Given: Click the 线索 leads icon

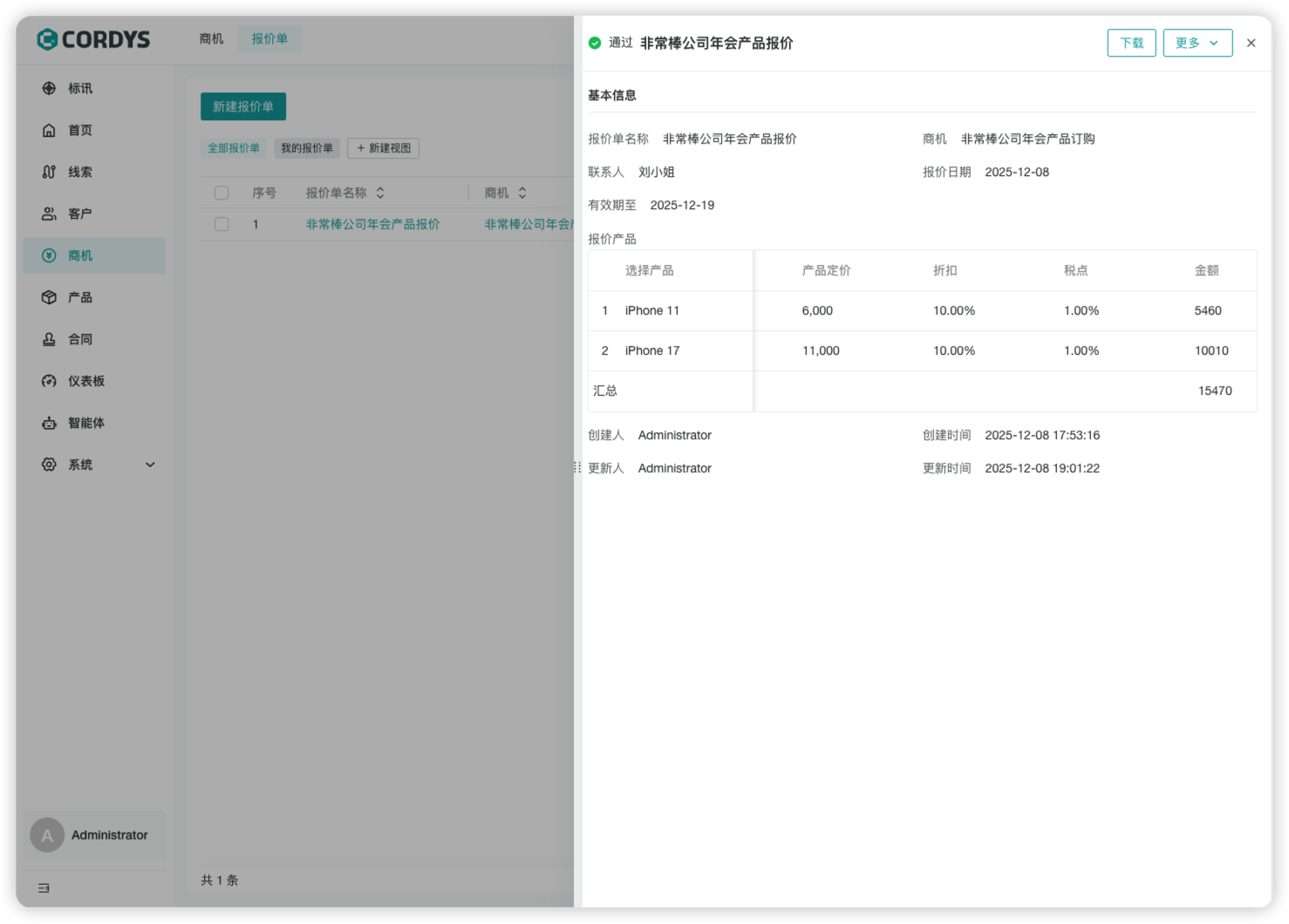Looking at the screenshot, I should (50, 172).
